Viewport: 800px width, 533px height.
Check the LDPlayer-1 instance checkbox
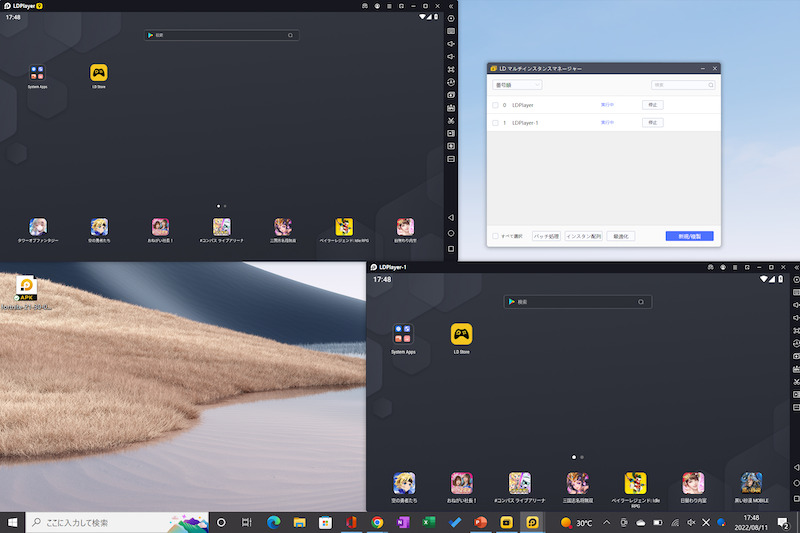(495, 123)
